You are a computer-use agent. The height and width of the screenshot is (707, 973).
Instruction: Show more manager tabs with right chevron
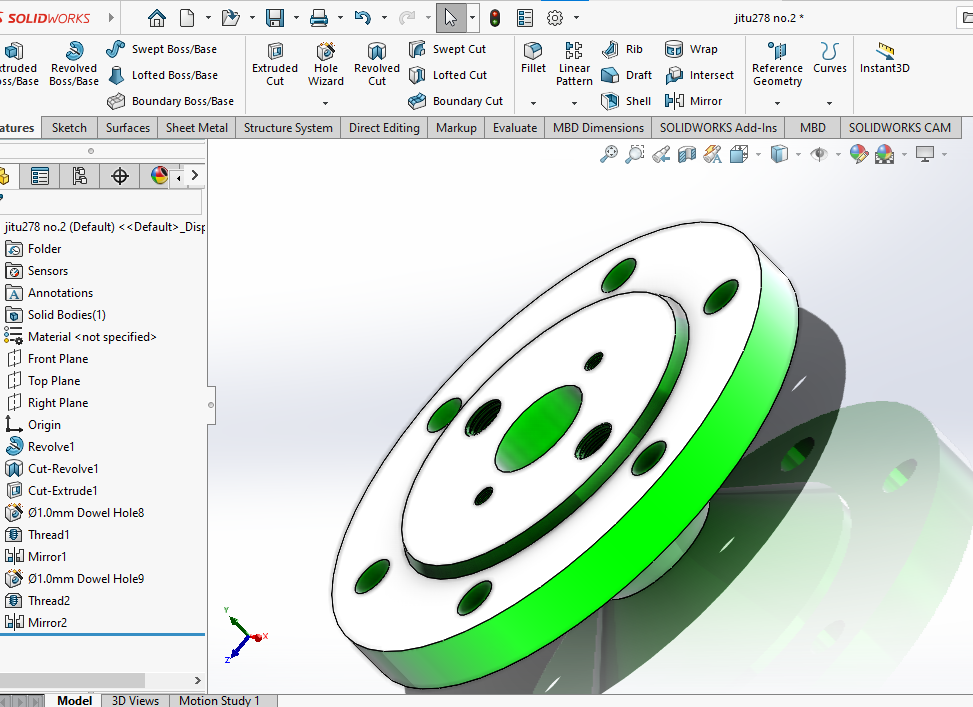click(195, 176)
